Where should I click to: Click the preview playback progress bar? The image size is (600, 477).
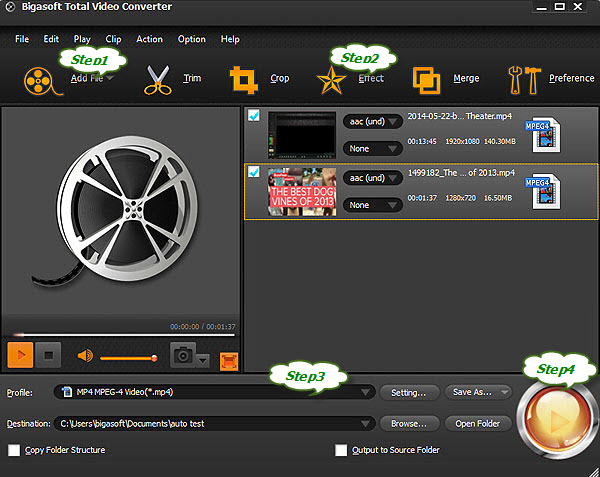[122, 335]
